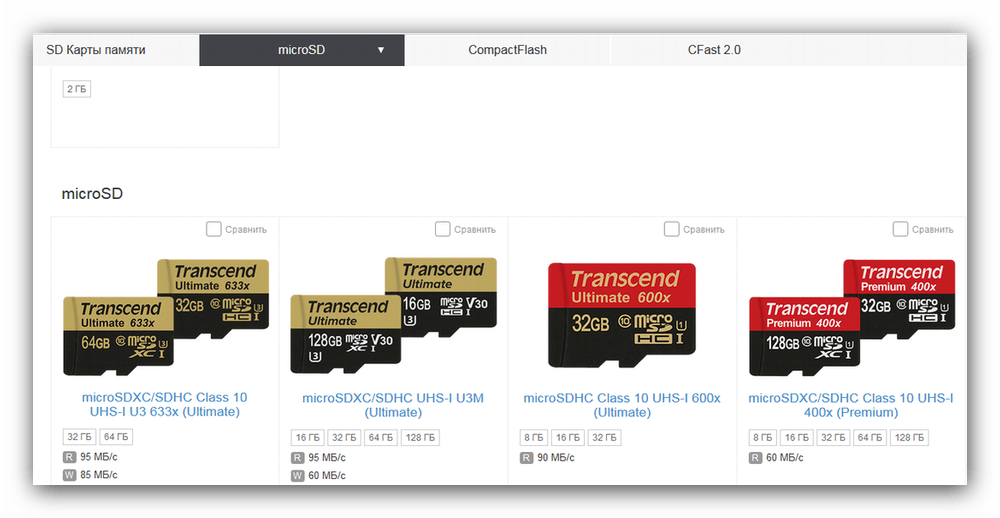Screen dimensions: 1000x518
Task: Expand the microSD tab dropdown arrow
Action: click(x=381, y=50)
